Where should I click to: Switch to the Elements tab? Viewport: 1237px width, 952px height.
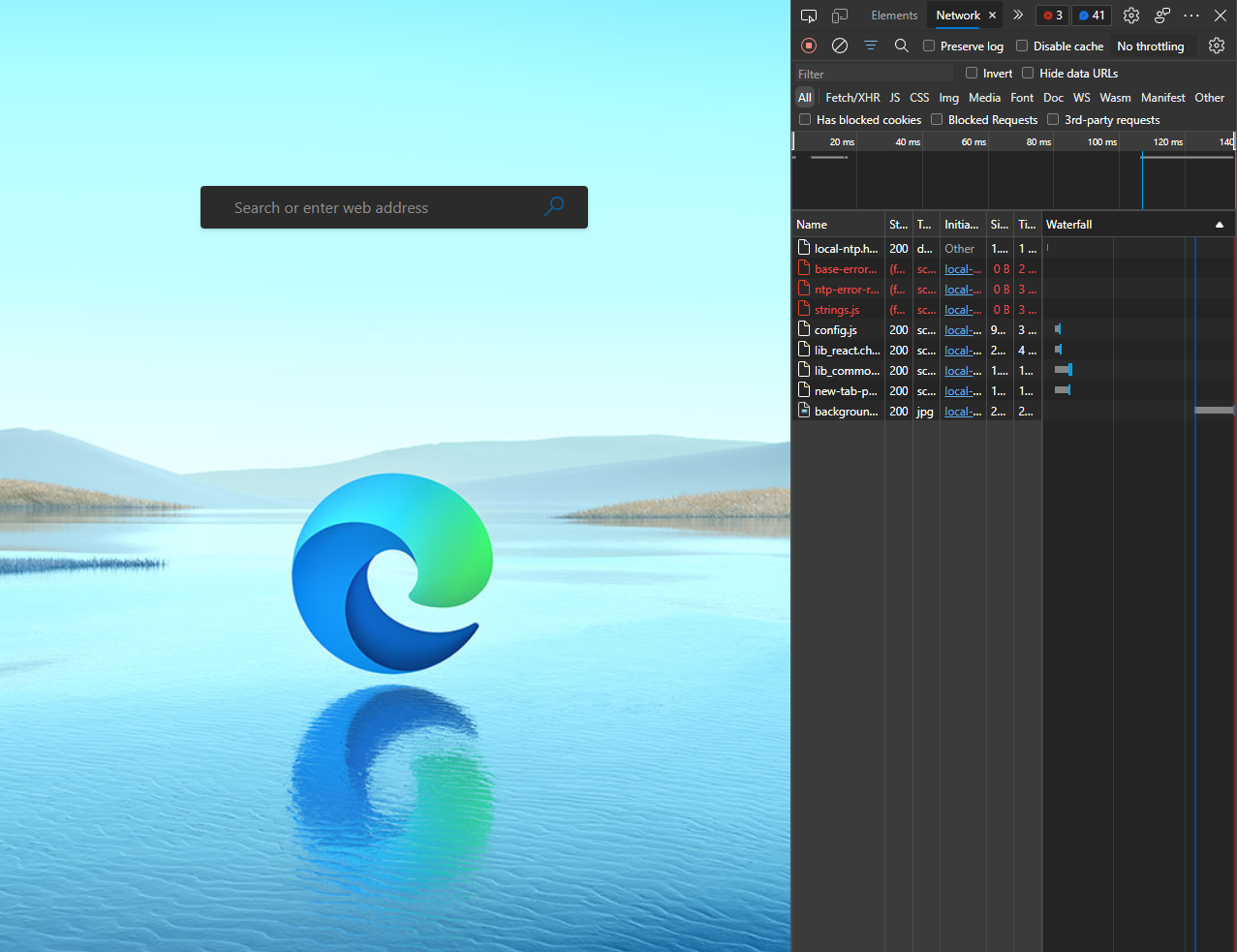(x=894, y=15)
